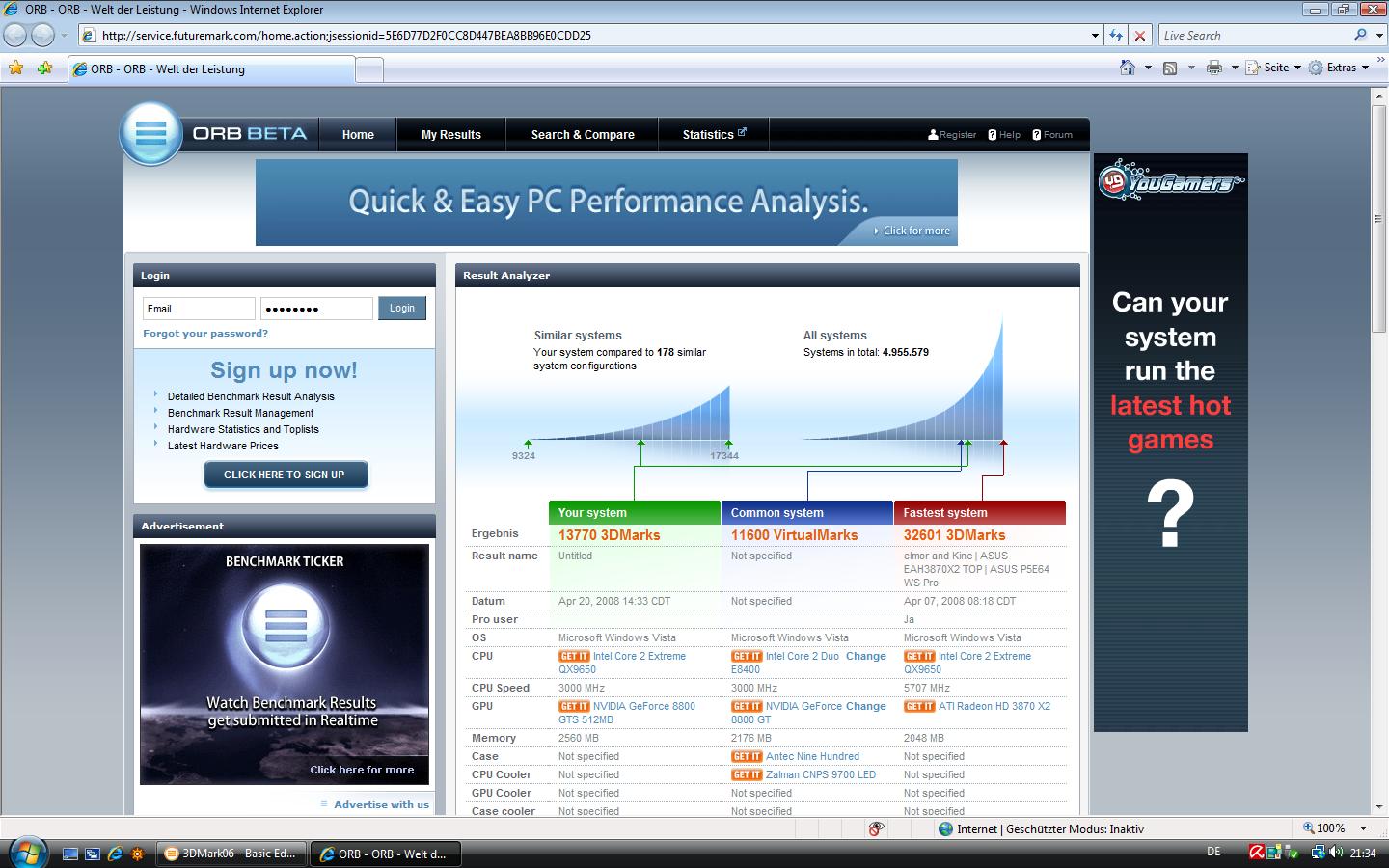Screen dimensions: 1389x868
Task: Click Switch between windows quick launch icon
Action: coord(93,854)
